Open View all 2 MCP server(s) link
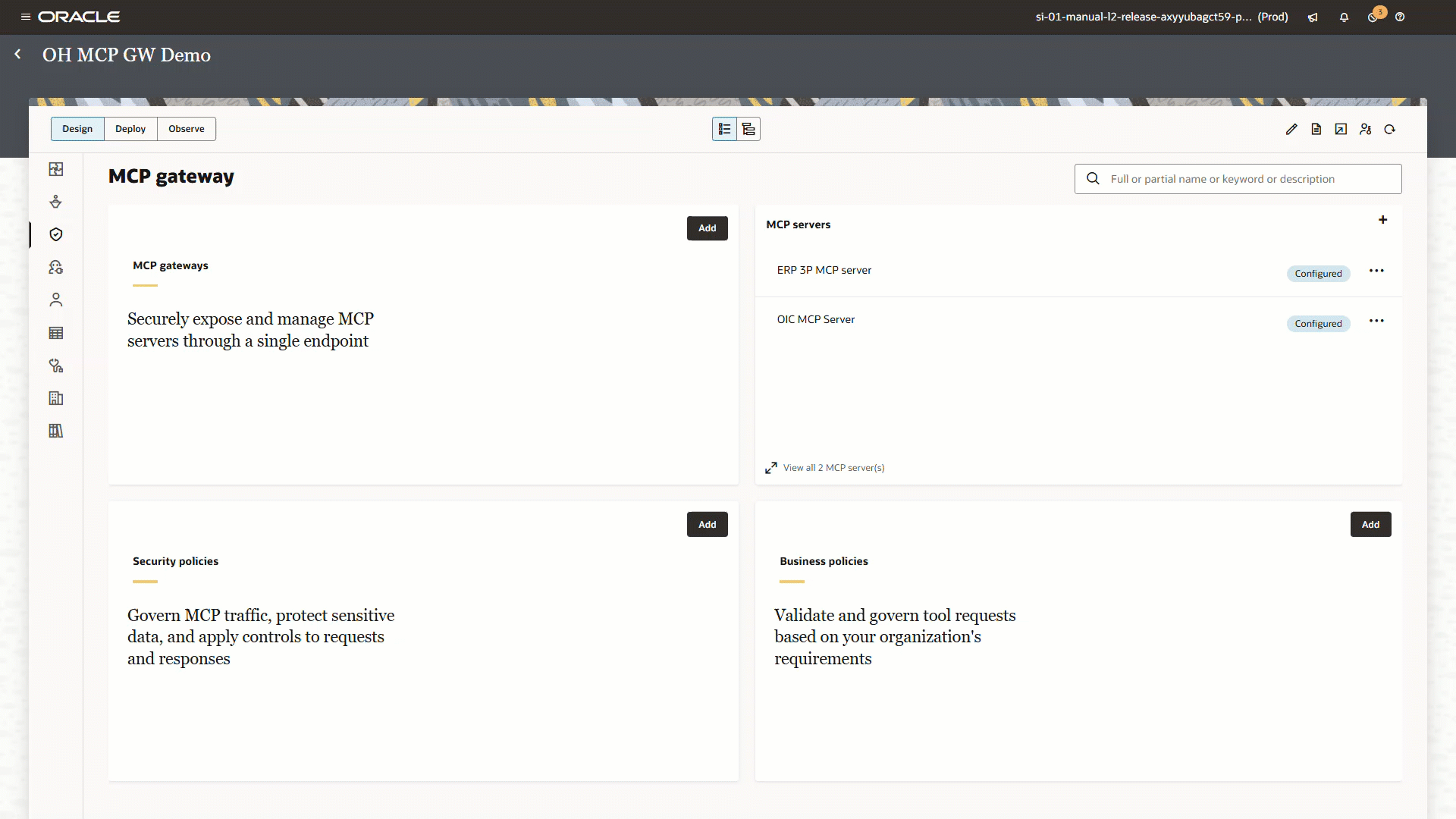Screen dimensions: 1456x819 click(834, 468)
